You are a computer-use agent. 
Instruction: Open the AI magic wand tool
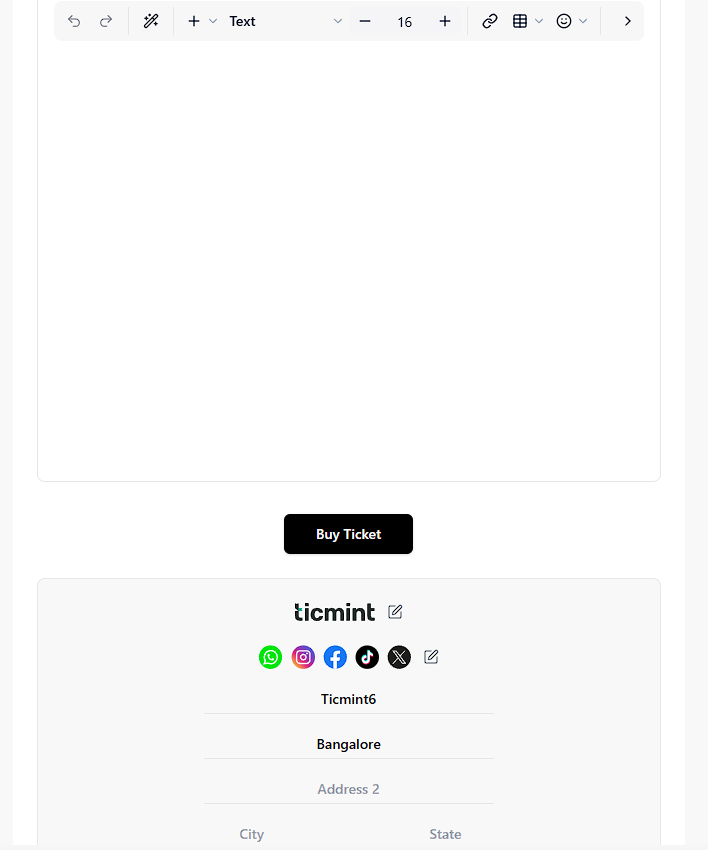click(151, 21)
